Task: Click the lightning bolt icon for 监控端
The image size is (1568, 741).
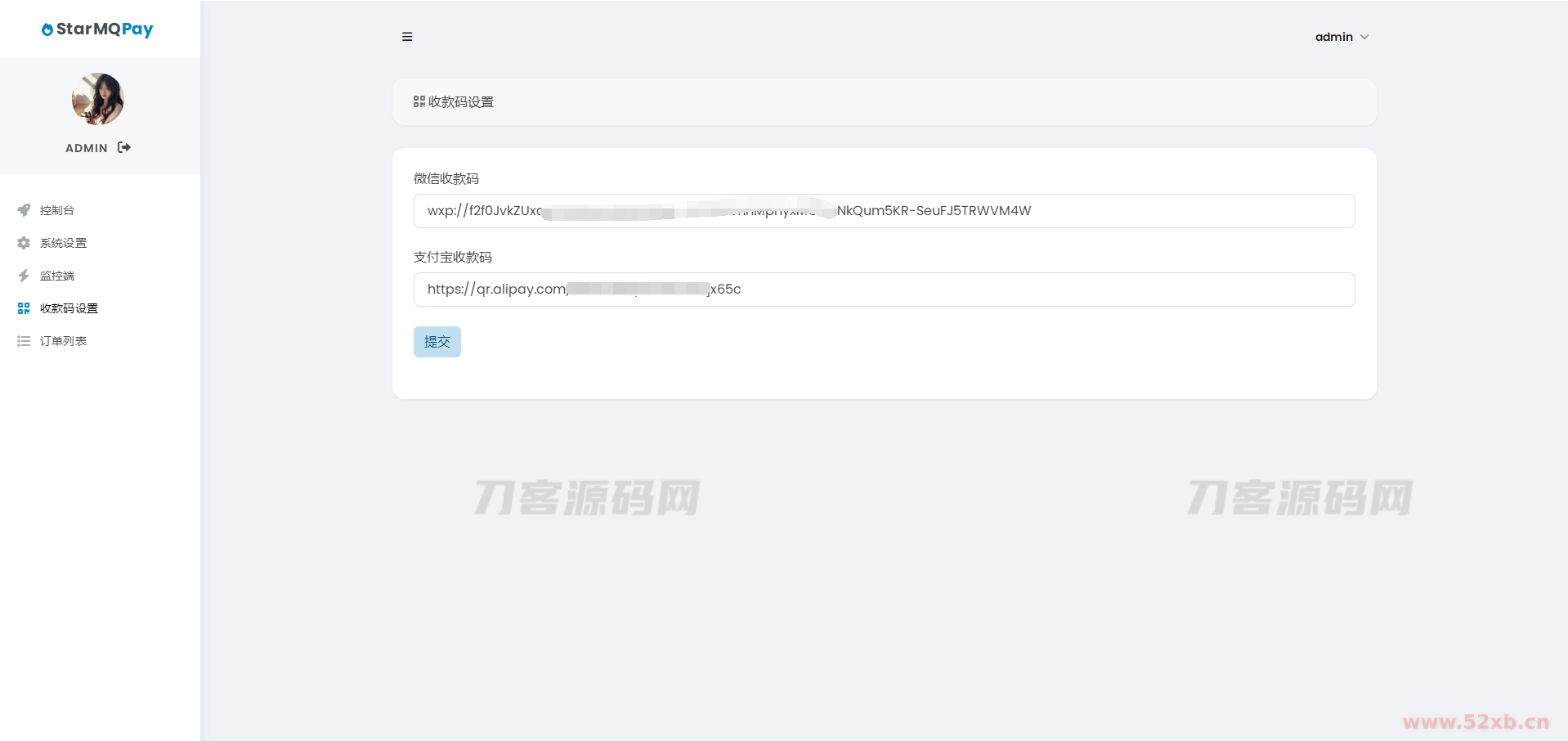Action: tap(24, 276)
